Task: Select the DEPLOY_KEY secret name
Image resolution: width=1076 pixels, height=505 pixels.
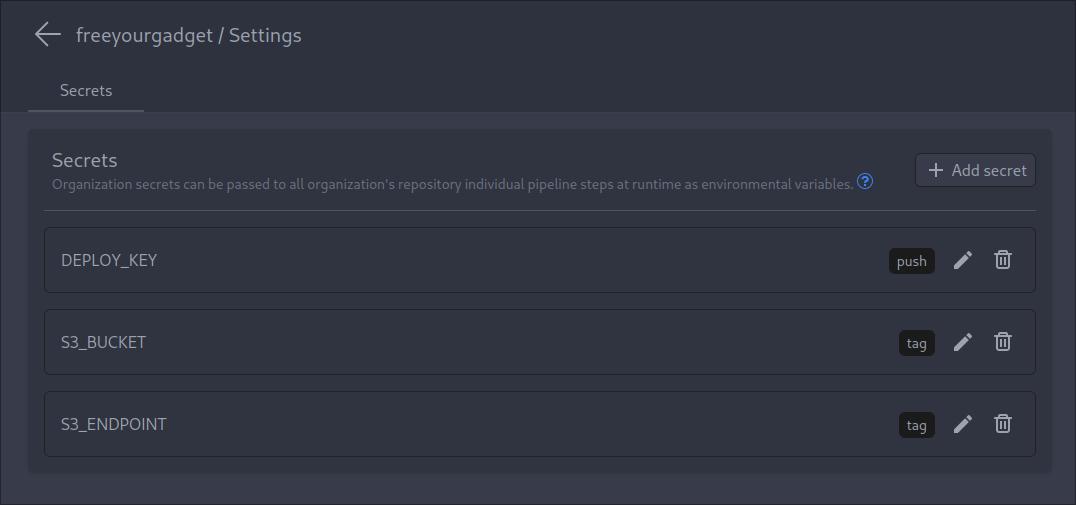Action: click(109, 261)
